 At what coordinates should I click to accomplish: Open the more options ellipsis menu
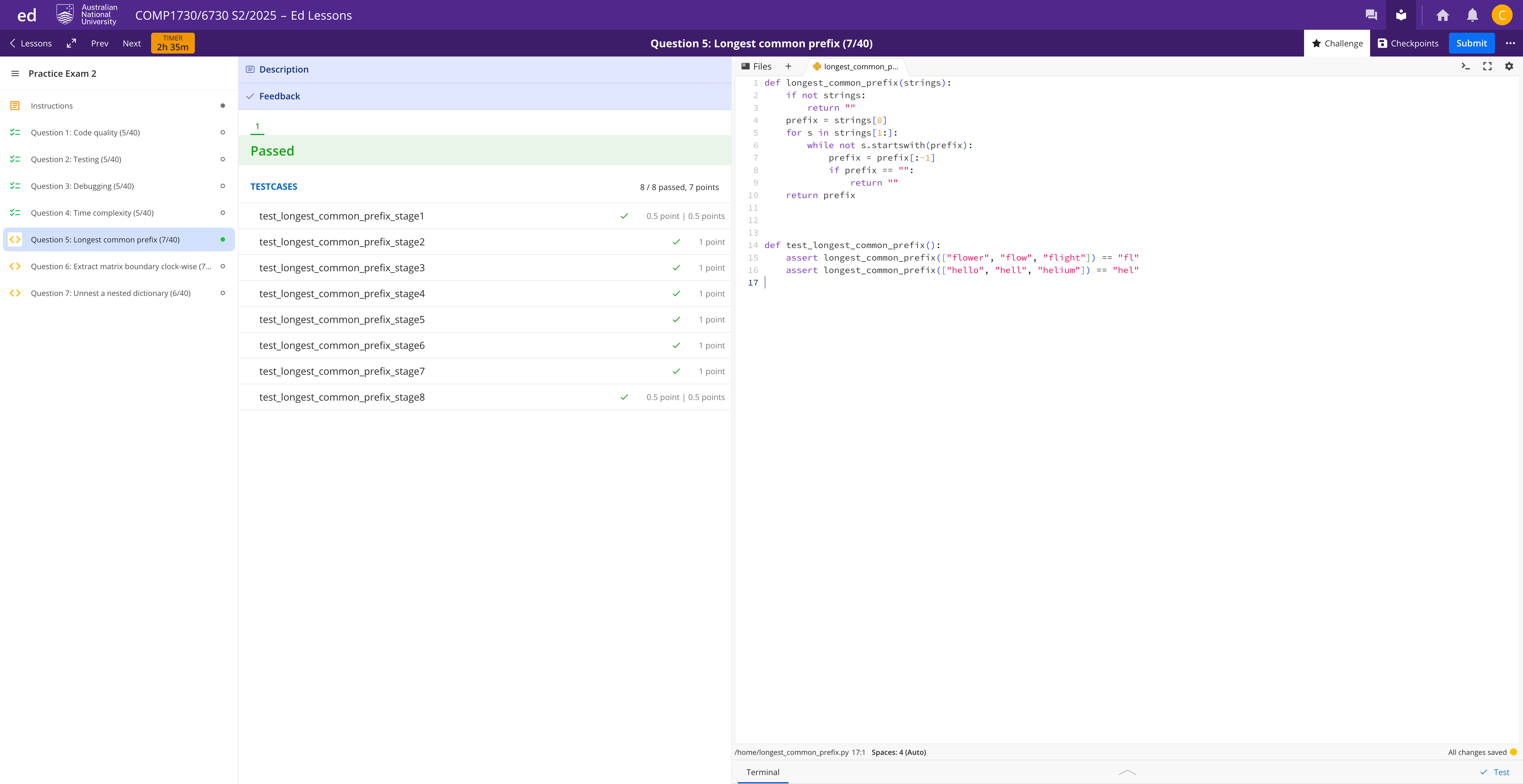[1510, 43]
